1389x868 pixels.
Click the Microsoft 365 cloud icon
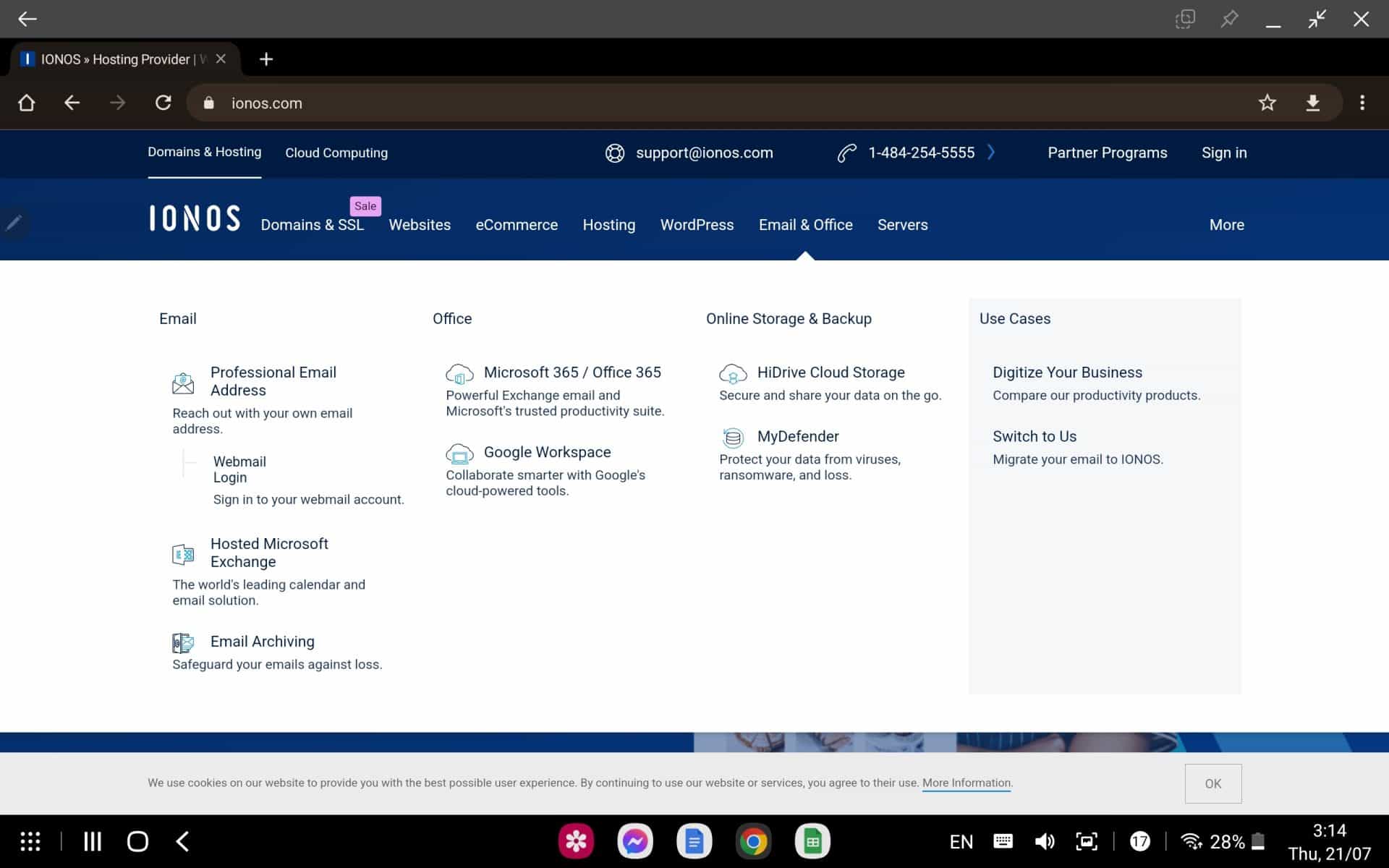pos(459,374)
